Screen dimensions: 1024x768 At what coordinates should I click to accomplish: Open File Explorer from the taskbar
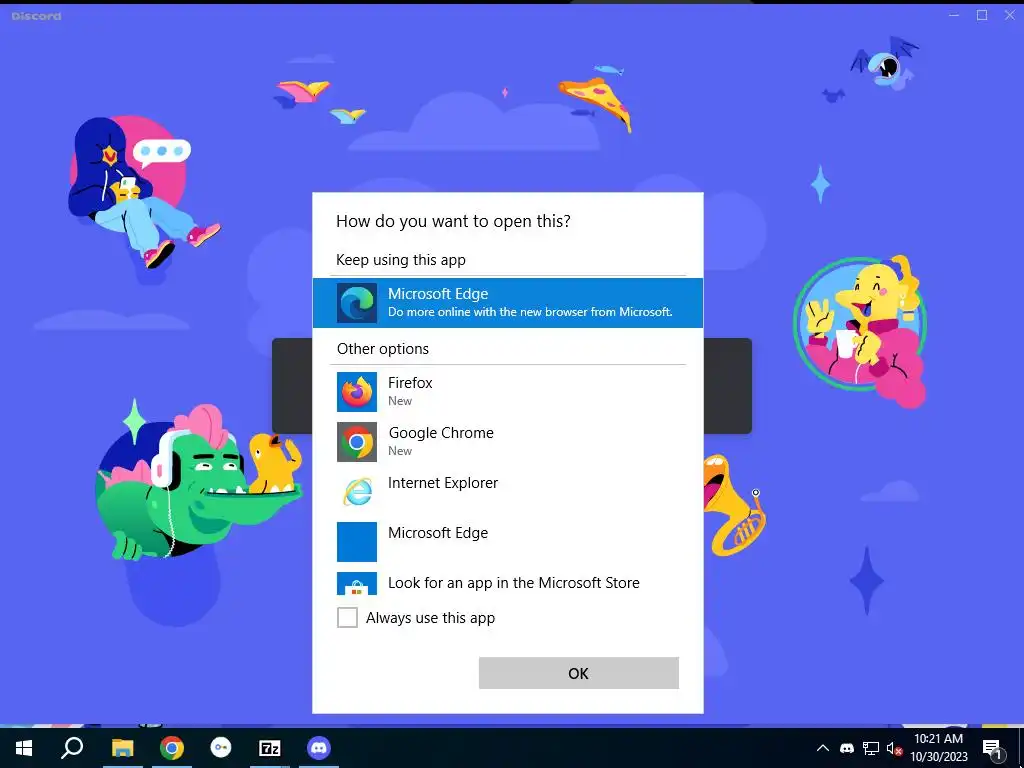(122, 748)
